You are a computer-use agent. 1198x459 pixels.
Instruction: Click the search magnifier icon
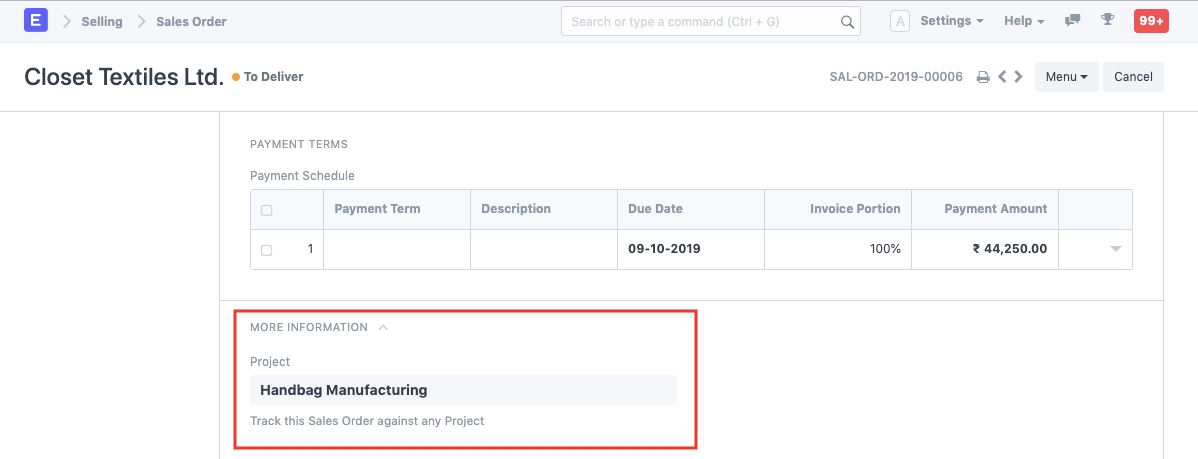click(x=846, y=21)
